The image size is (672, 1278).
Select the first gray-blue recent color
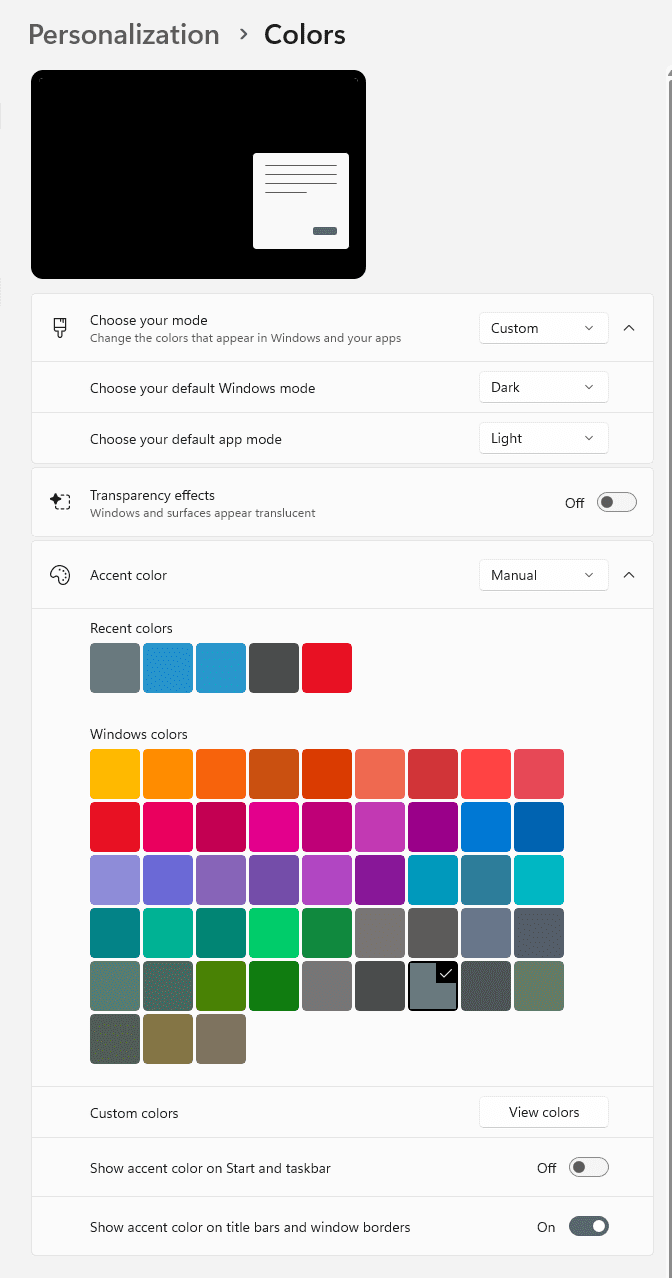(x=115, y=668)
